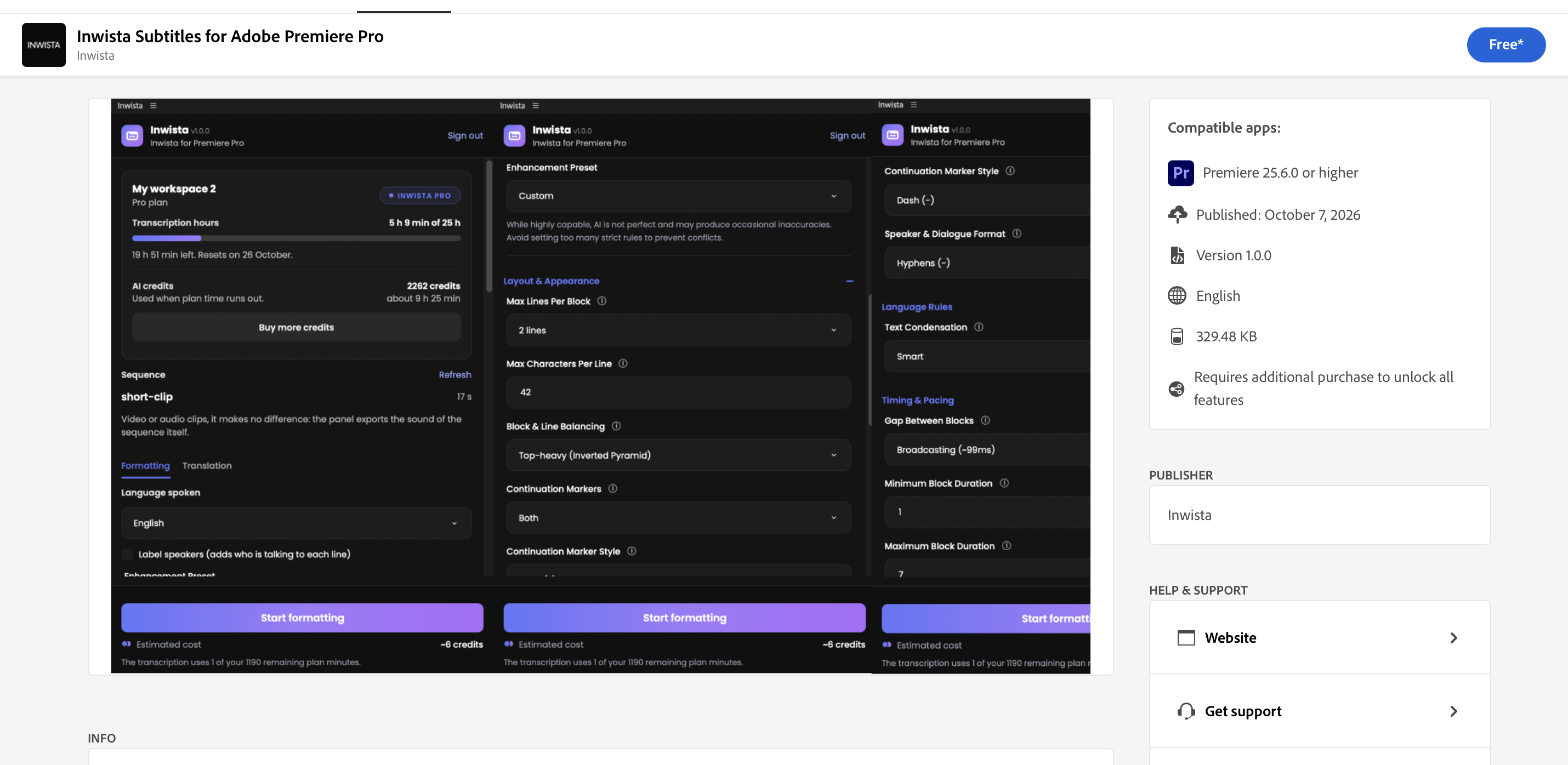Switch to the Formatting tab

[x=145, y=466]
